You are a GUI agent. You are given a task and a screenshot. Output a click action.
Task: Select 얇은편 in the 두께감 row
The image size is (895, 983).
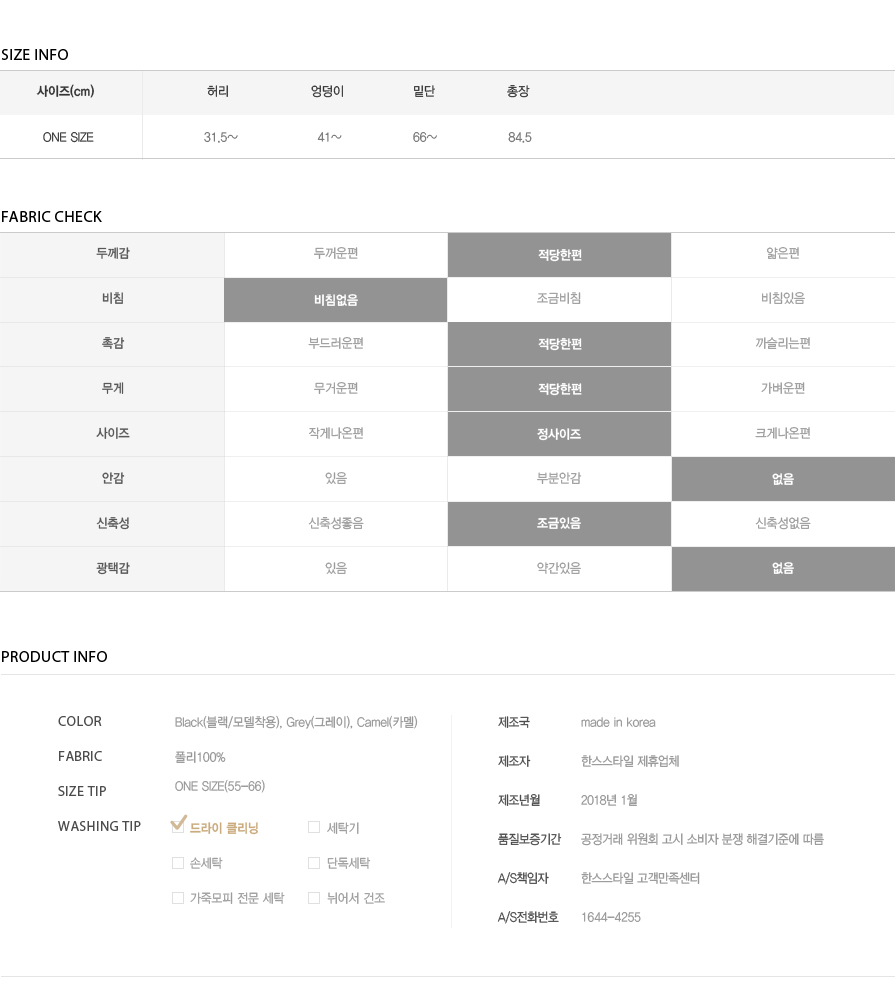click(x=783, y=253)
